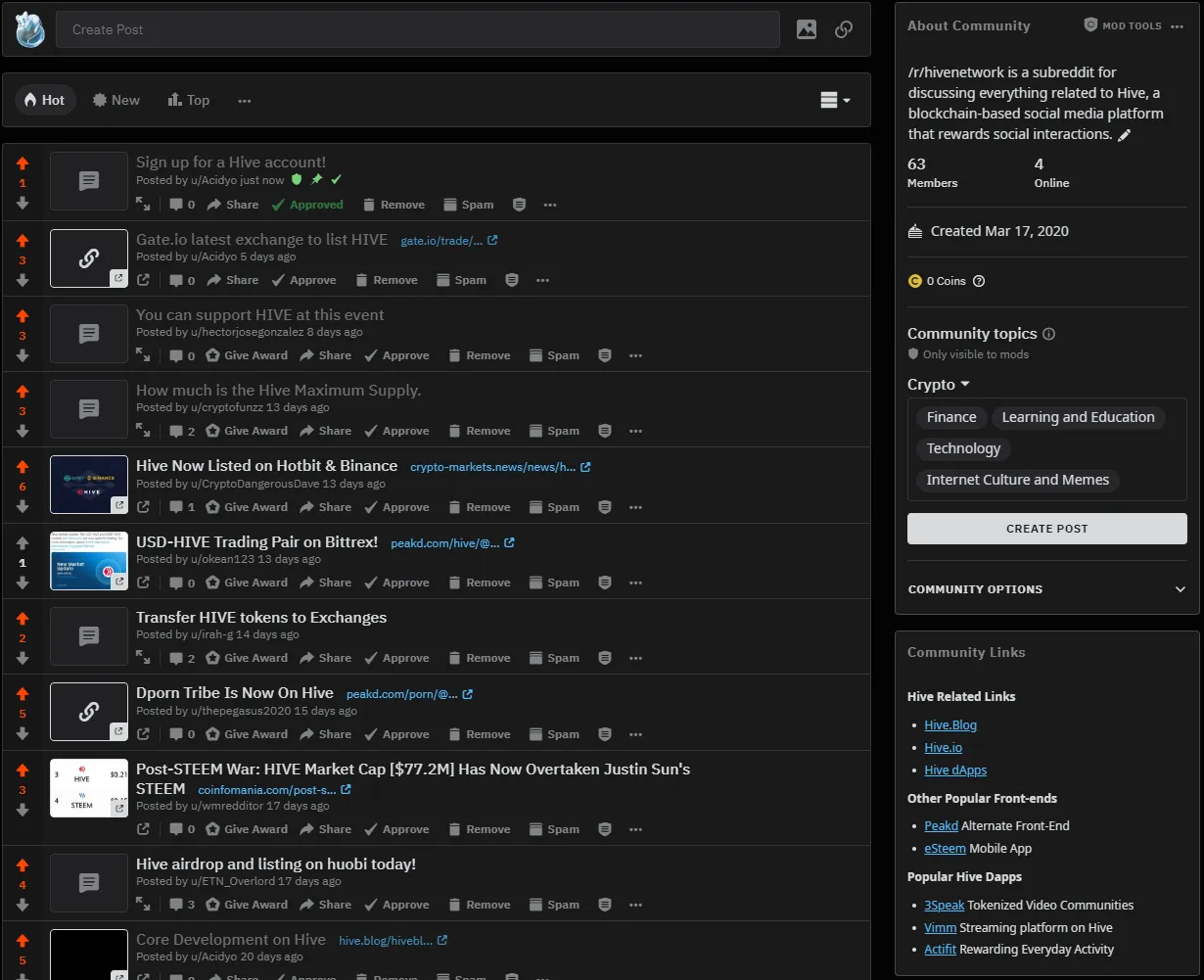Mark 'Post-STEEM War' post as Spam
This screenshot has width=1204, height=980.
coord(554,829)
